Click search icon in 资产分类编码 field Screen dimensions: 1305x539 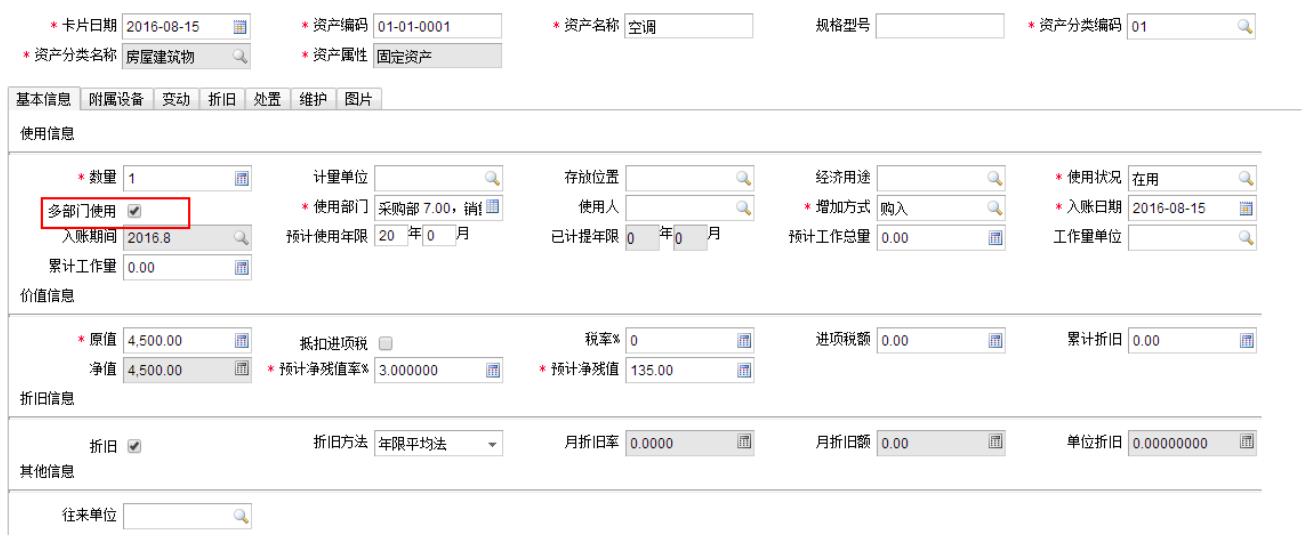point(1244,27)
